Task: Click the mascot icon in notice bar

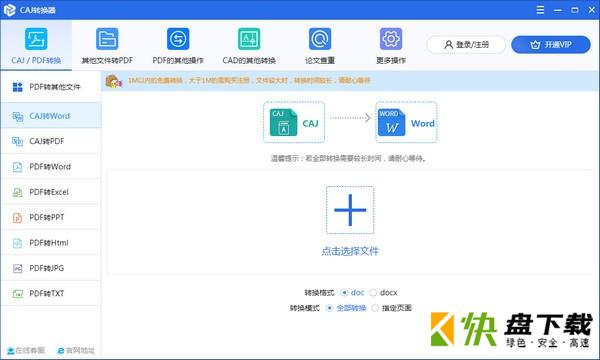Action: [114, 81]
